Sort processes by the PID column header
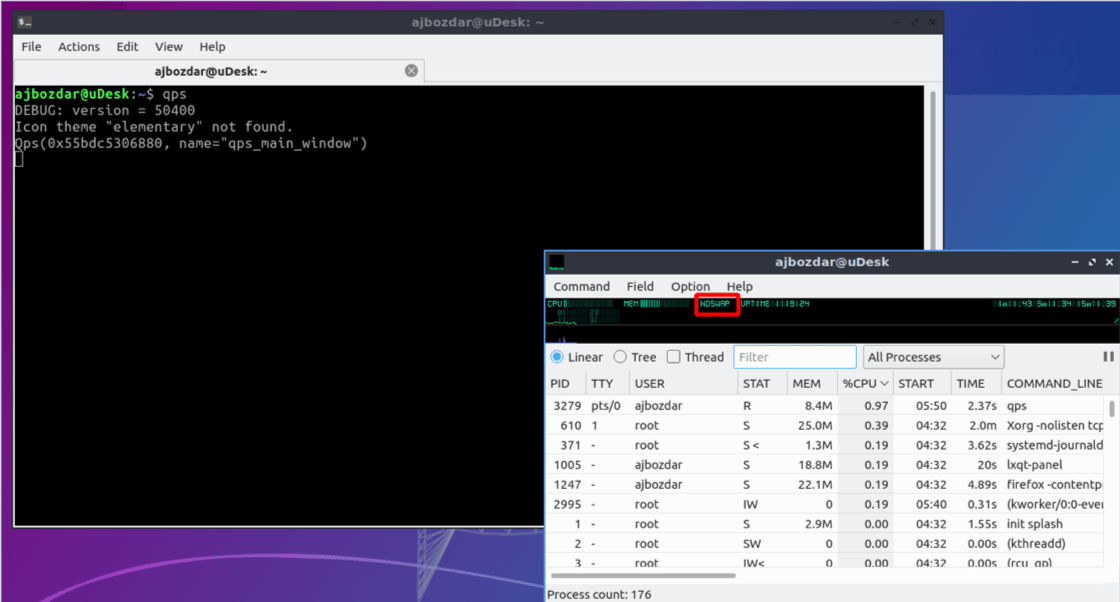 (x=560, y=383)
